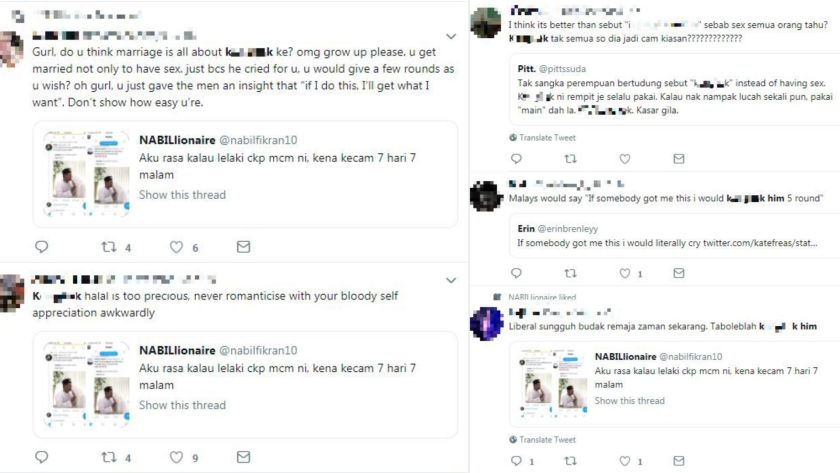The width and height of the screenshot is (840, 473).
Task: Reply to the "Malays would say" tweet
Action: pyautogui.click(x=515, y=272)
